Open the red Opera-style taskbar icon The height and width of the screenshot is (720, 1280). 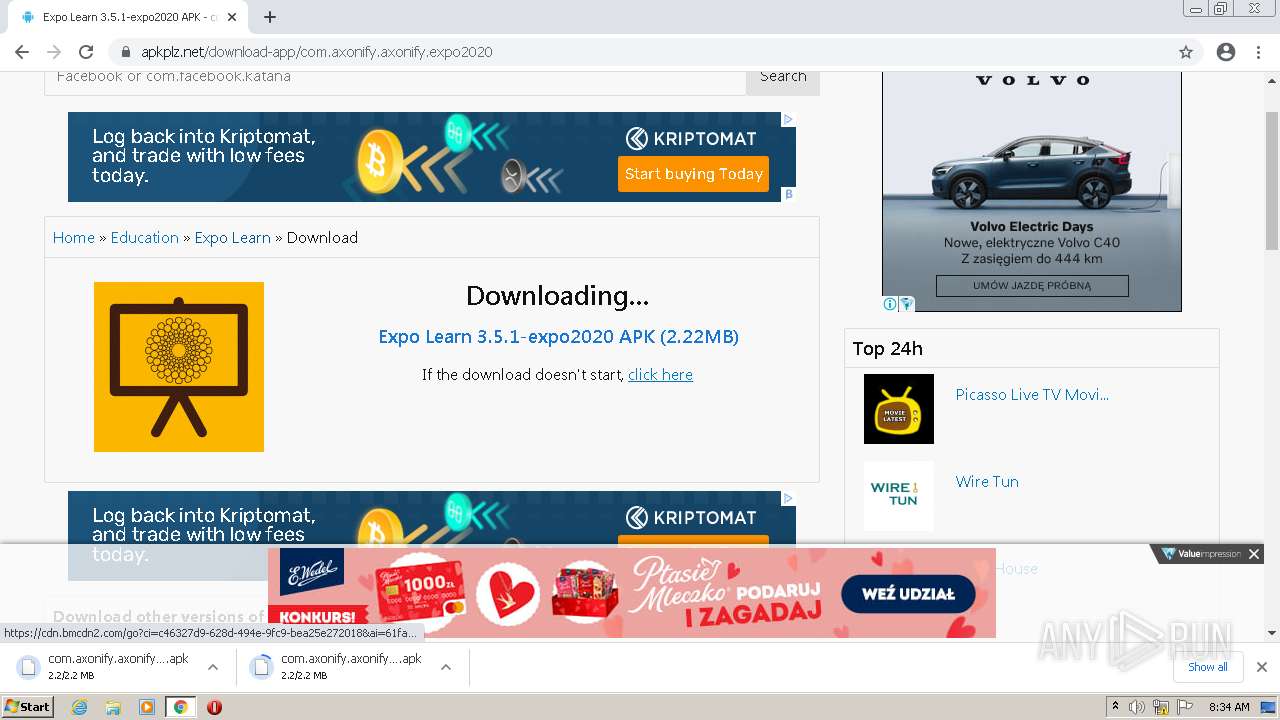tap(214, 707)
